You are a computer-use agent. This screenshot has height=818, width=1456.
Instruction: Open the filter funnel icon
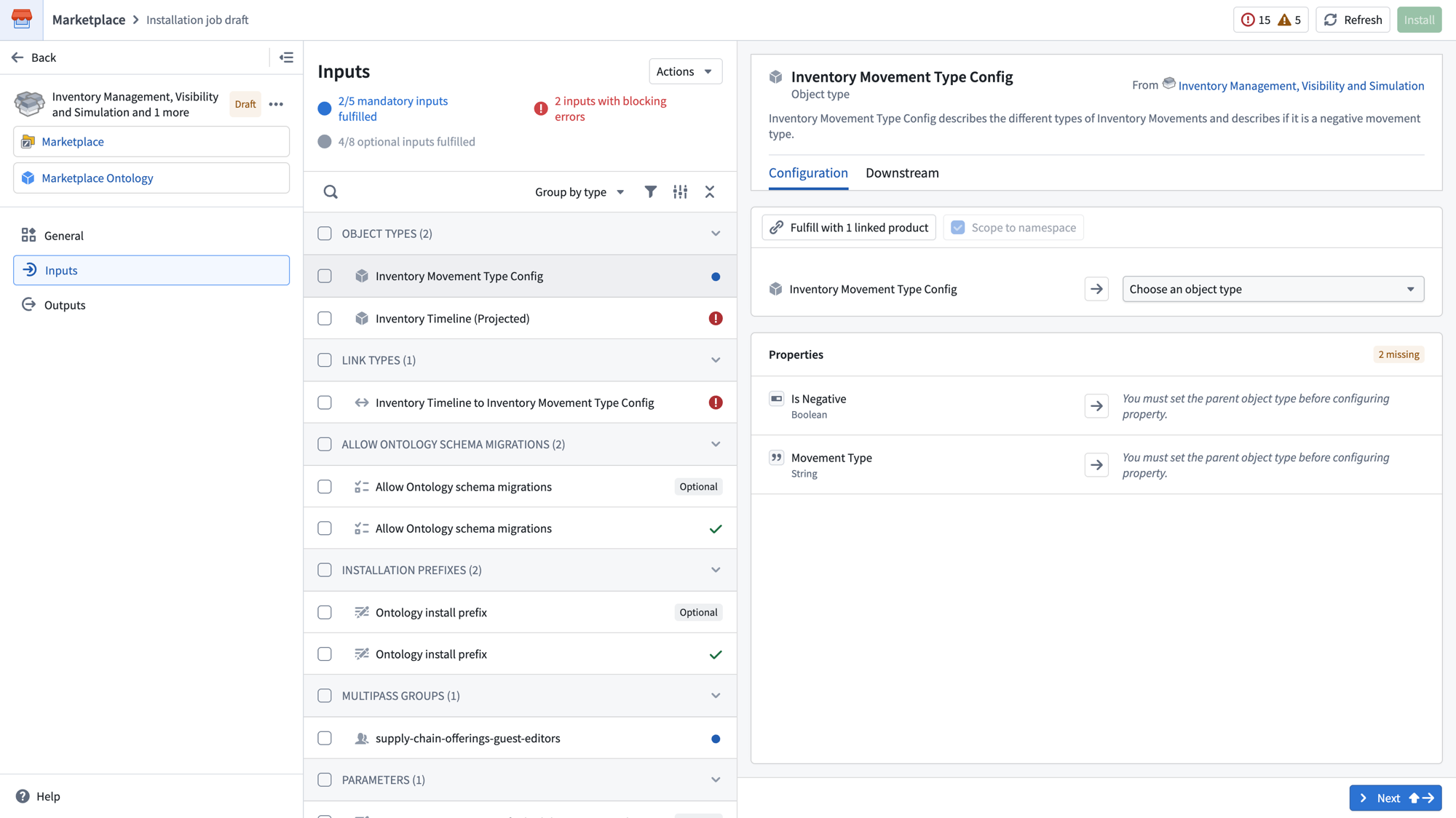point(650,191)
